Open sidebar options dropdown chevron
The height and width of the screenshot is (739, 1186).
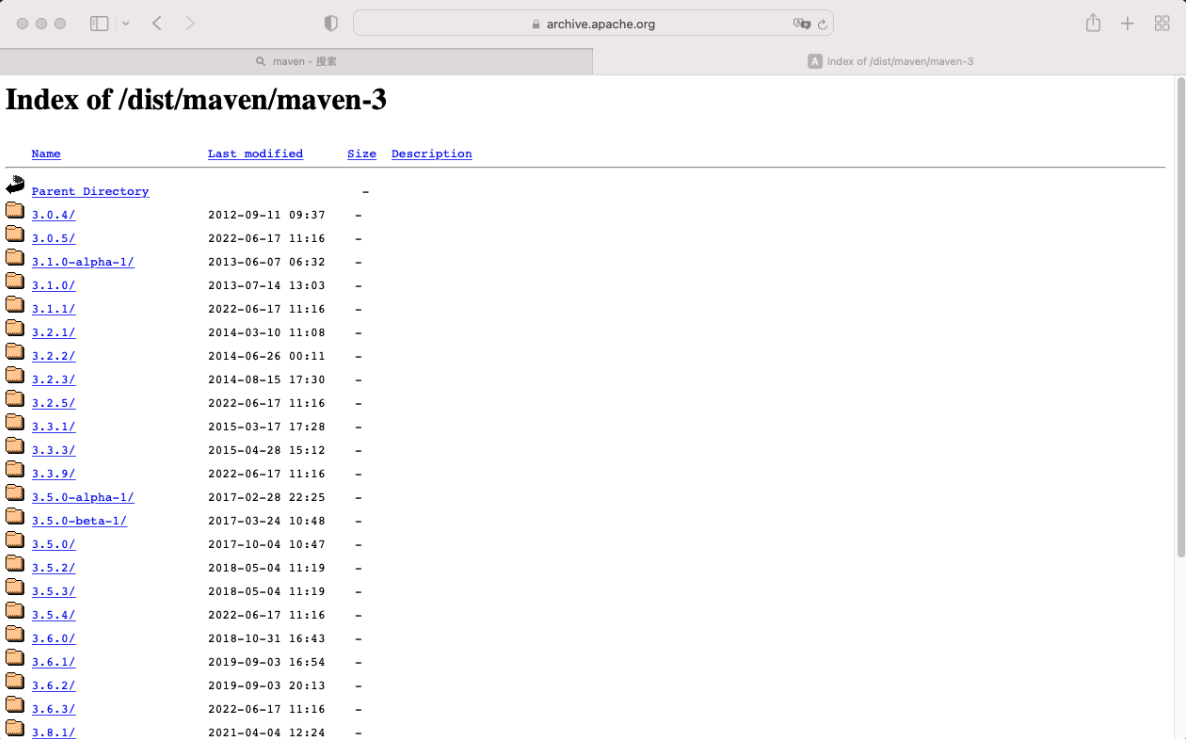click(x=126, y=23)
